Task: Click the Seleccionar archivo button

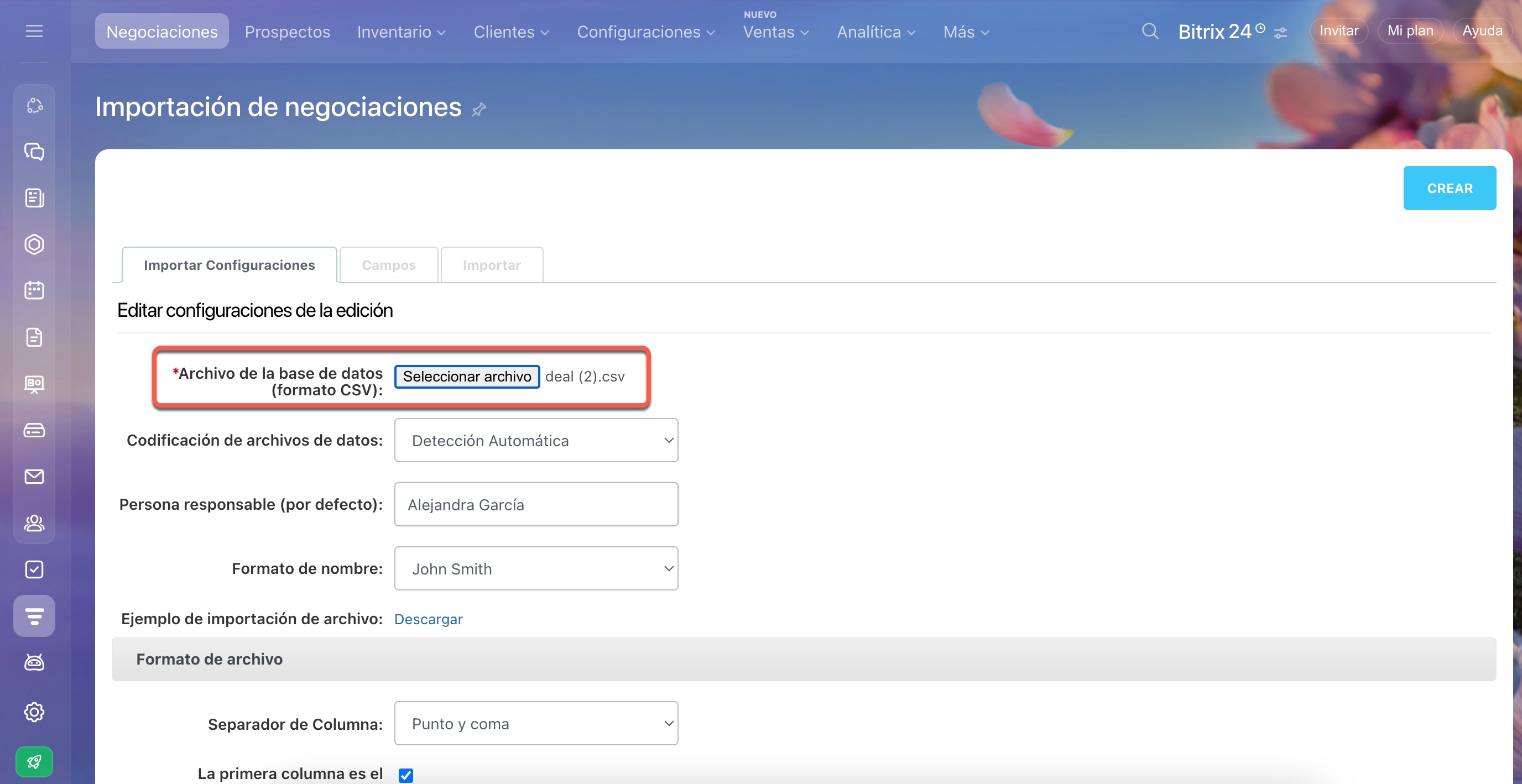Action: tap(467, 377)
